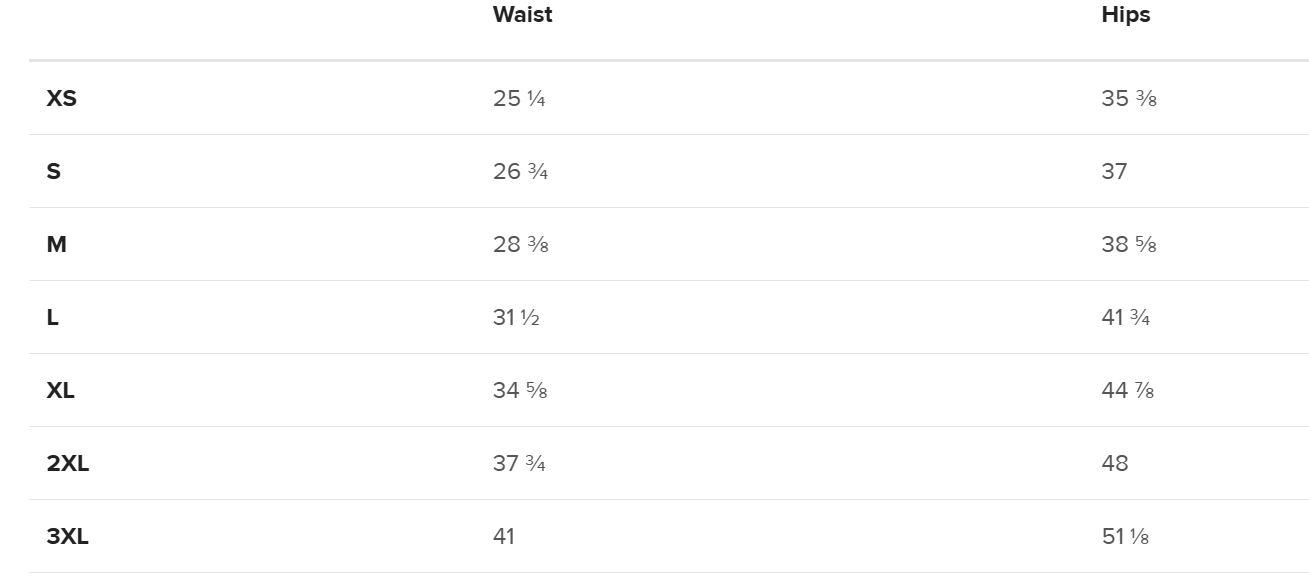The image size is (1309, 576).
Task: Click the L waist value 31 ½
Action: (516, 317)
